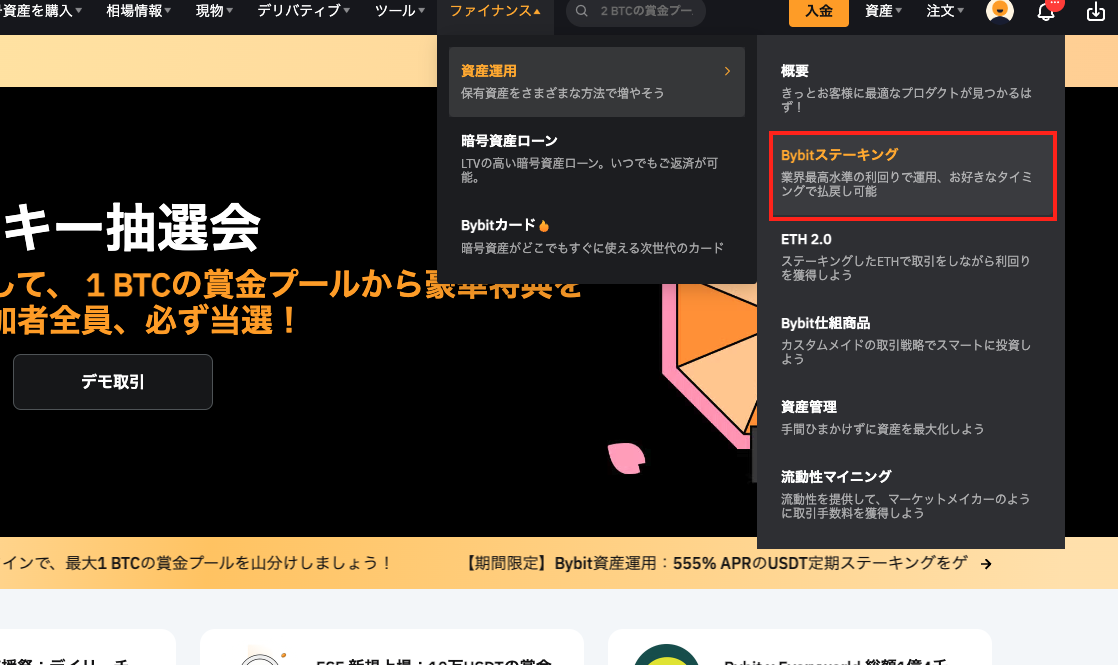Open 概要 submenu item
Viewport: 1118px width, 665px height.
(911, 88)
